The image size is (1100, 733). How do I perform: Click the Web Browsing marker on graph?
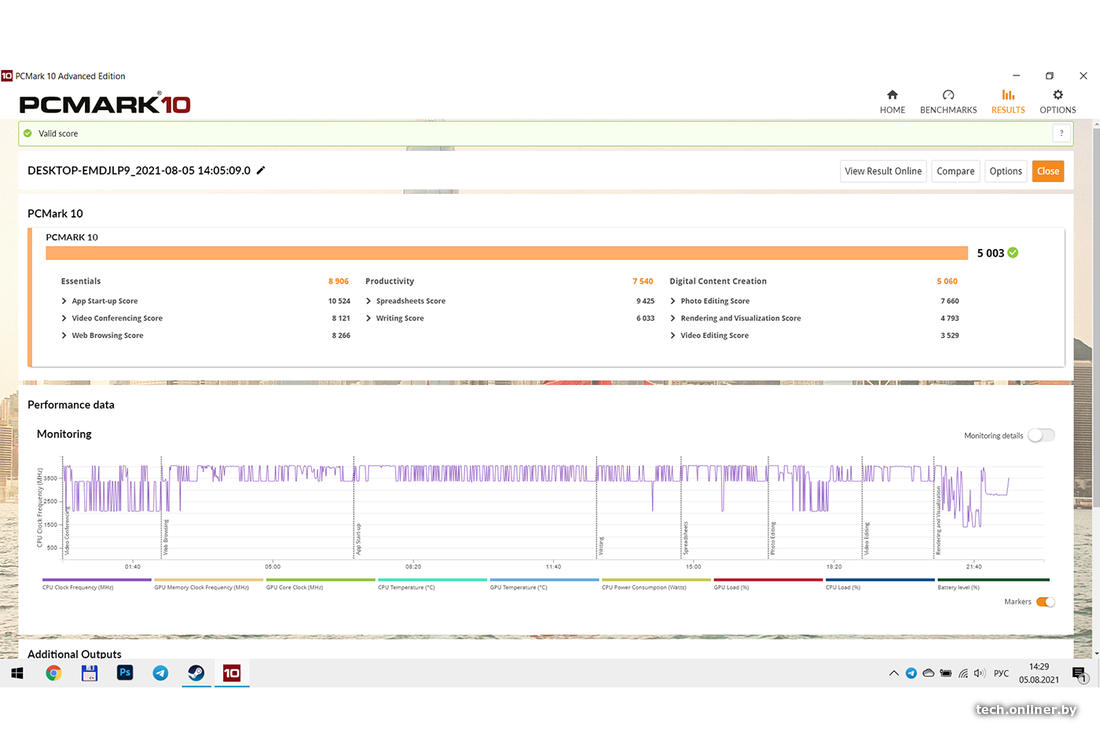coord(165,537)
